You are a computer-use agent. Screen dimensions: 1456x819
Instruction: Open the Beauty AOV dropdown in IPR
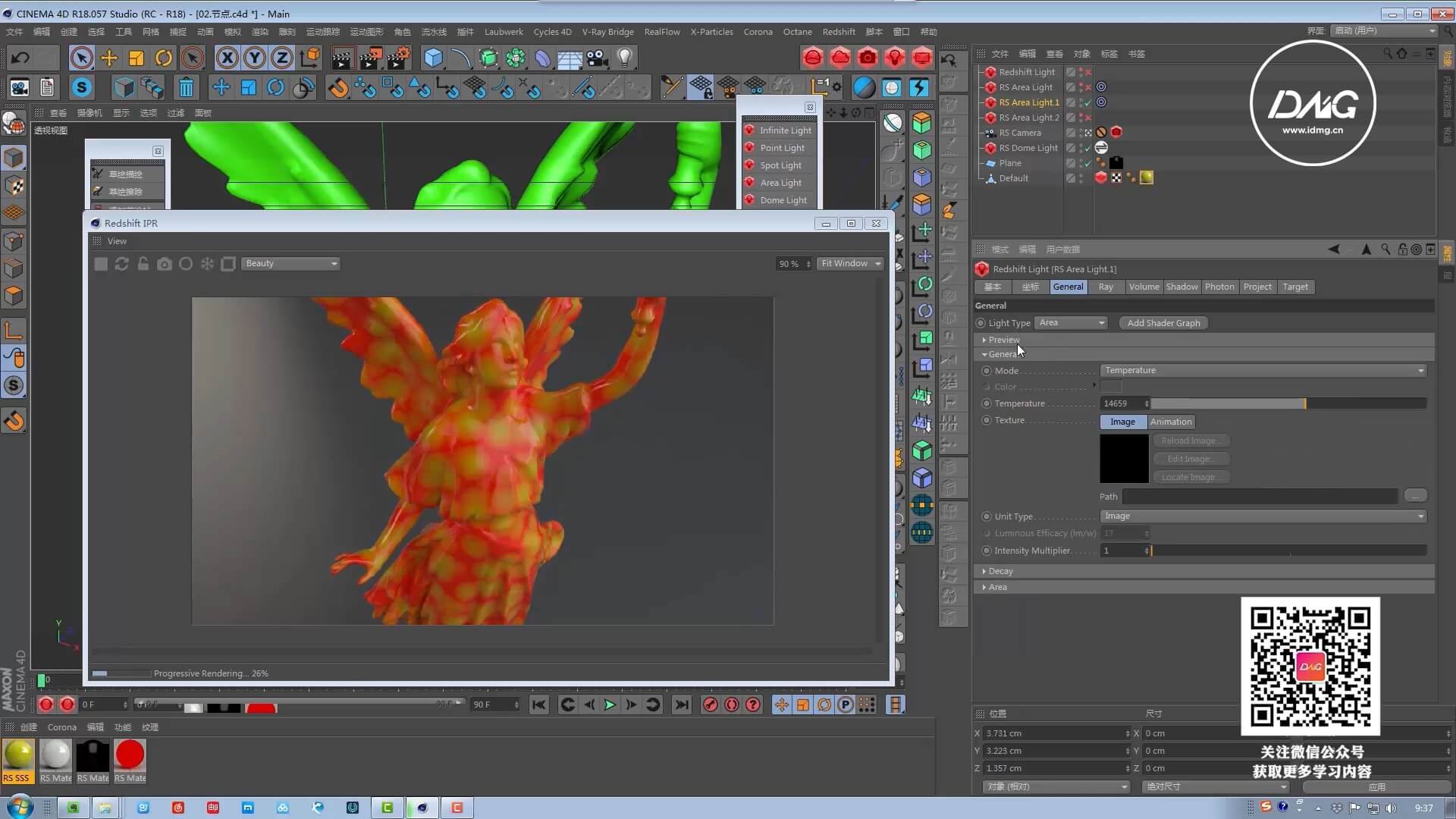click(290, 264)
